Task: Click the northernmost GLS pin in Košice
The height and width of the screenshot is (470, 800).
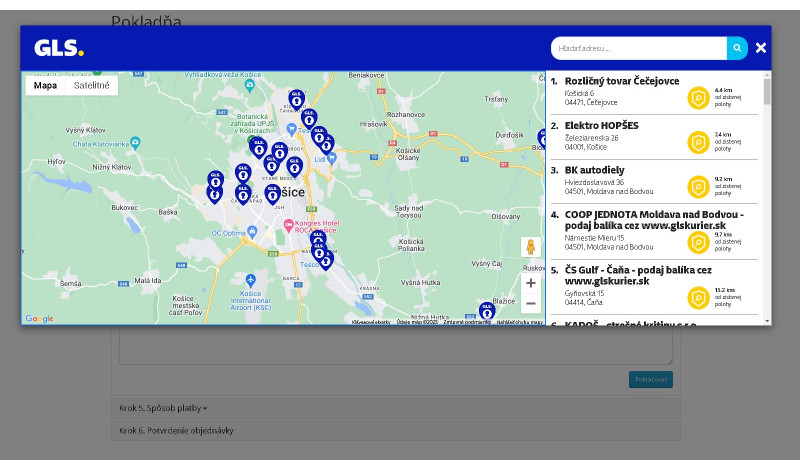Action: 296,98
